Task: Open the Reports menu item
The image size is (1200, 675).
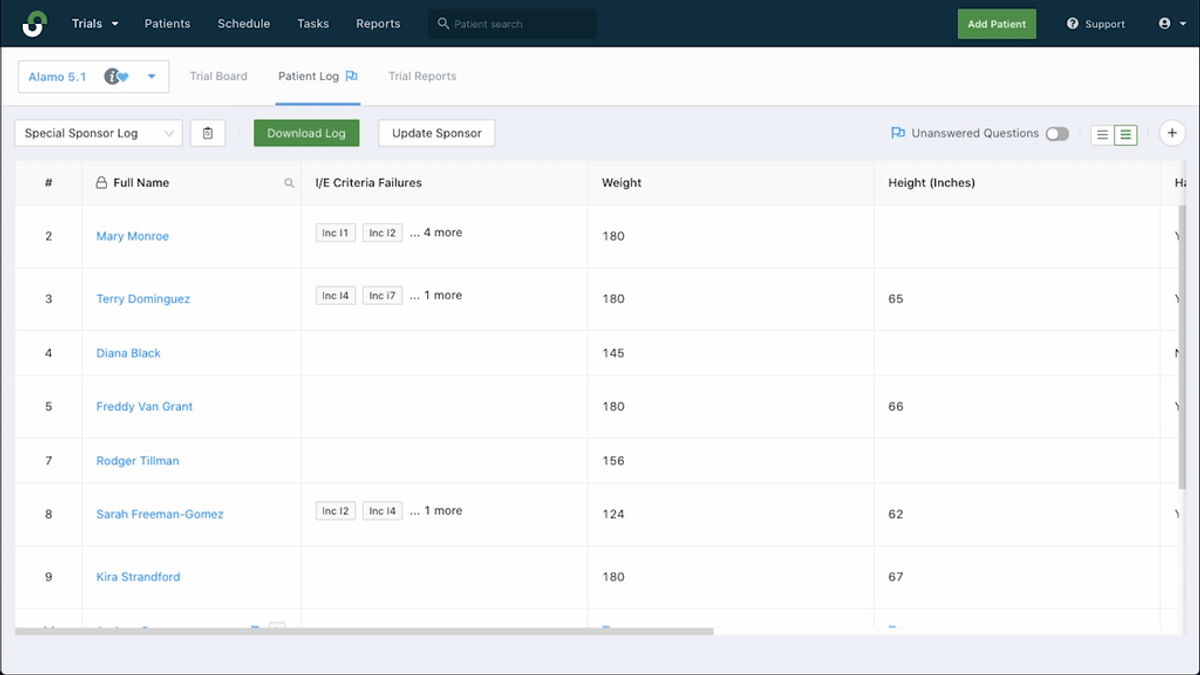Action: [x=378, y=24]
